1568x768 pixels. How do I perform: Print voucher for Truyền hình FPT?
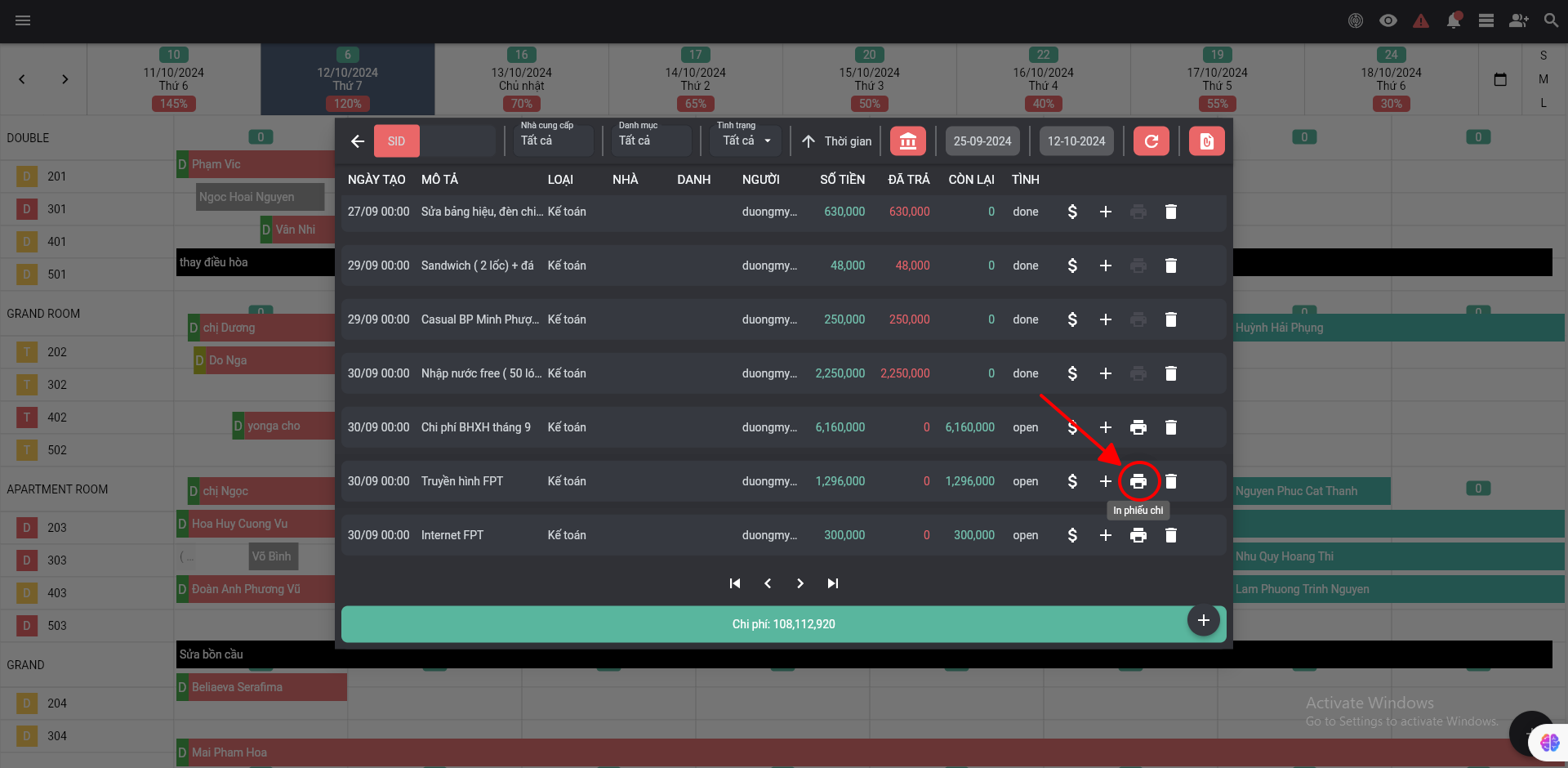tap(1138, 481)
